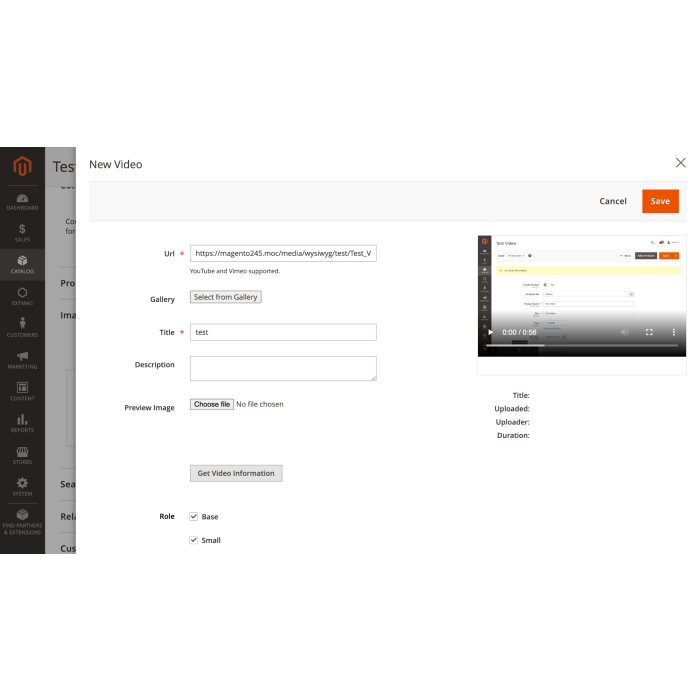Open the Sales sidebar menu
Viewport: 700px width, 700px height.
22,233
